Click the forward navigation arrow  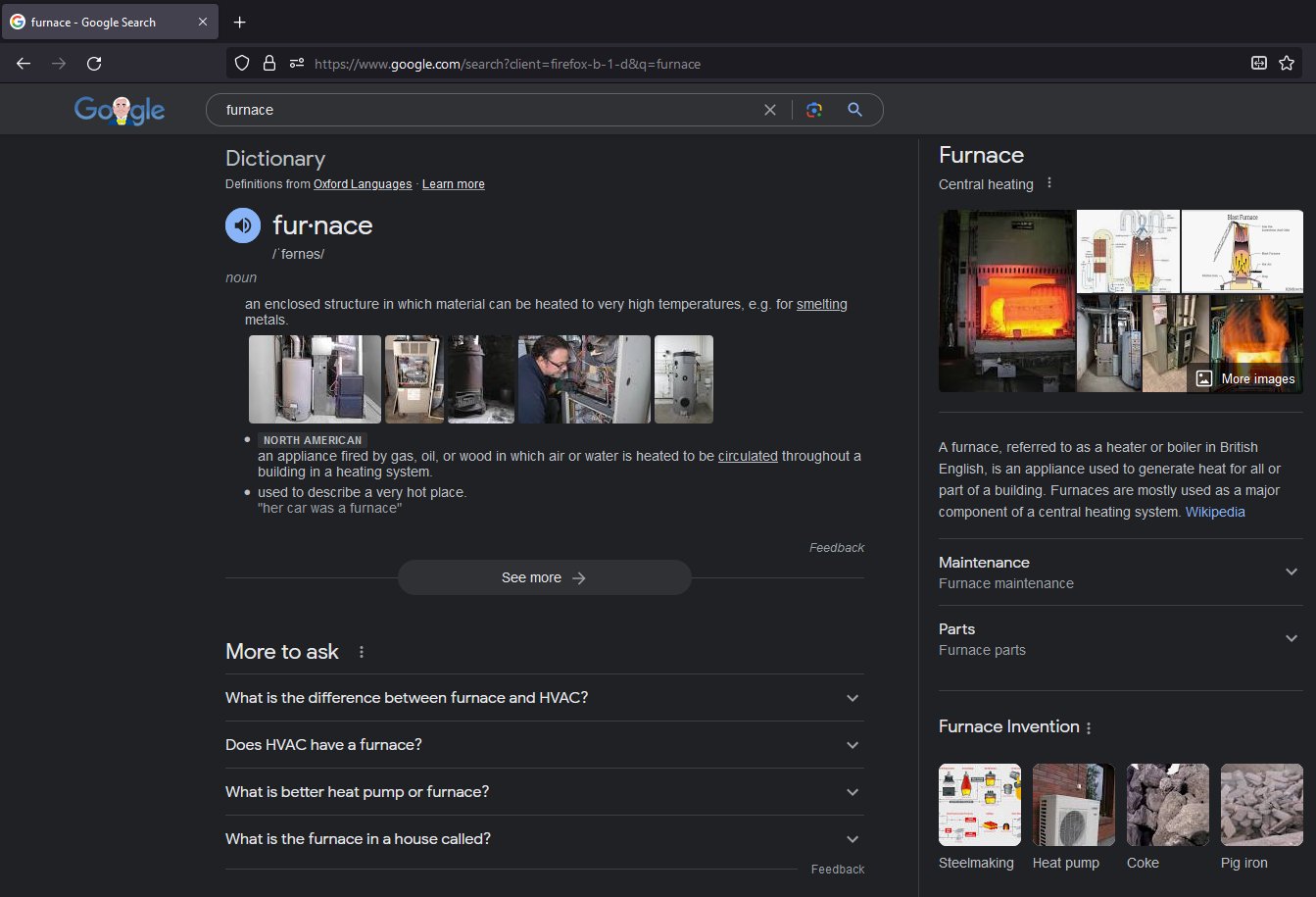pyautogui.click(x=59, y=64)
